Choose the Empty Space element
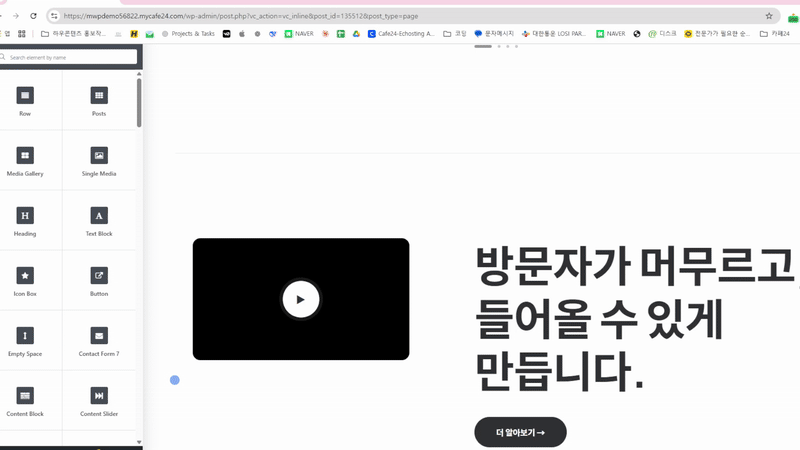 click(25, 335)
